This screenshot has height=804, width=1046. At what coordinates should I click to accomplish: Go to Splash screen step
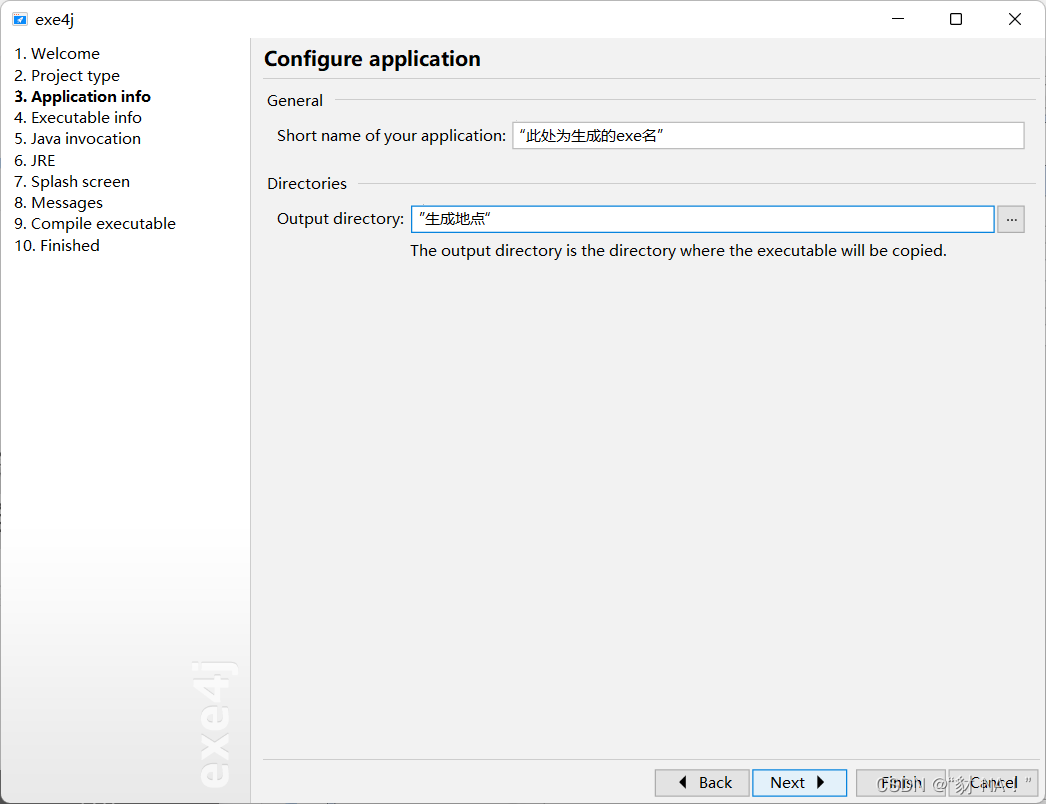pos(72,181)
